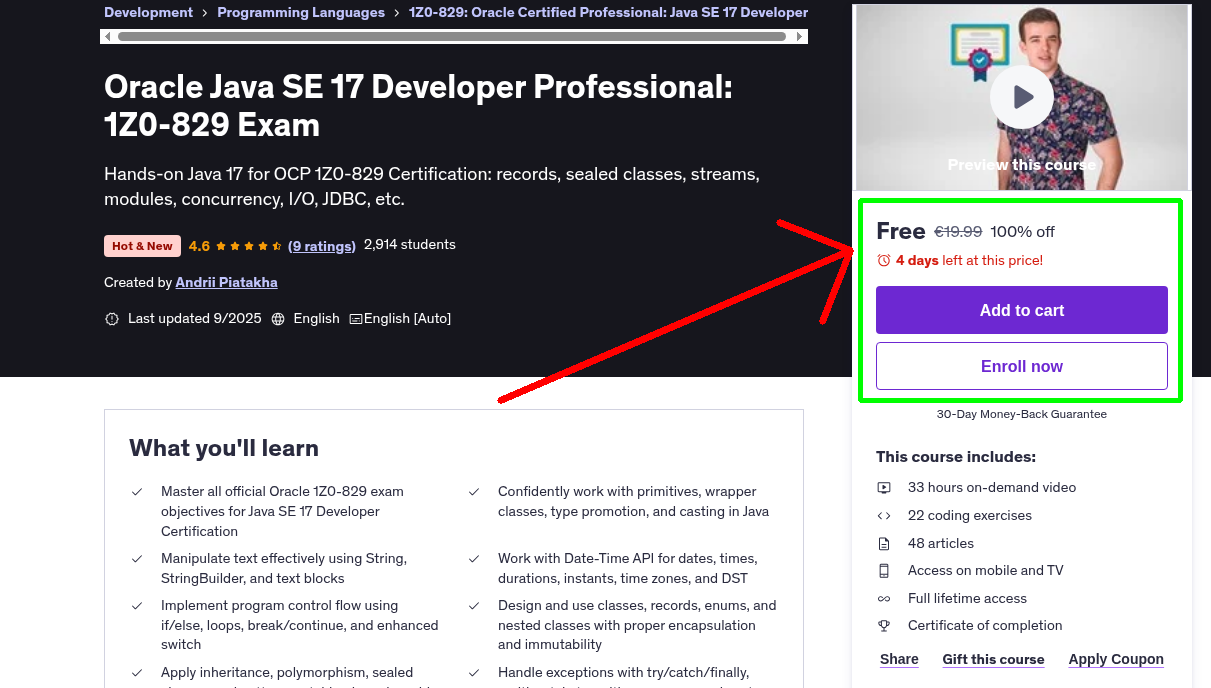This screenshot has height=688, width=1211.
Task: Click the What you'll learn heading
Action: tap(224, 449)
